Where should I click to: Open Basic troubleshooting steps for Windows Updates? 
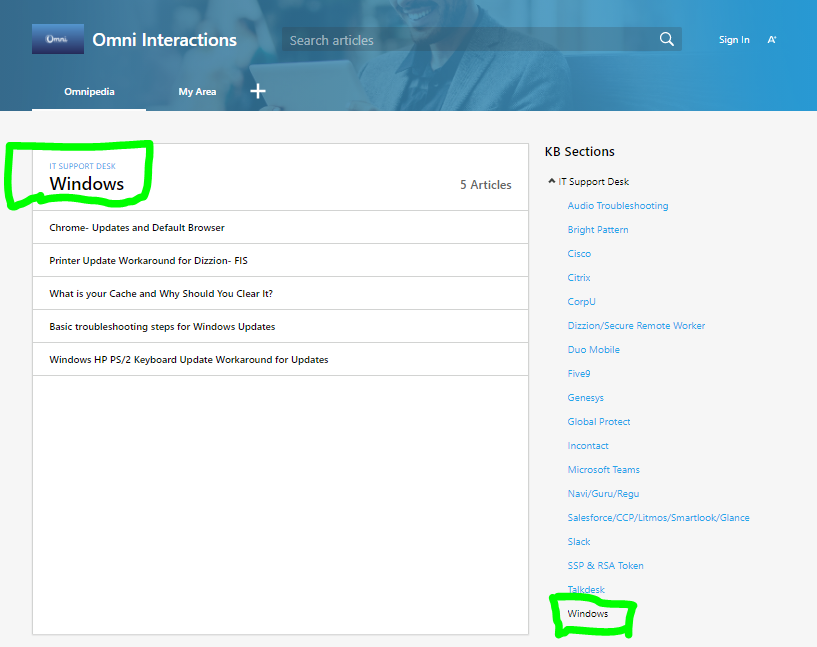[x=280, y=326]
